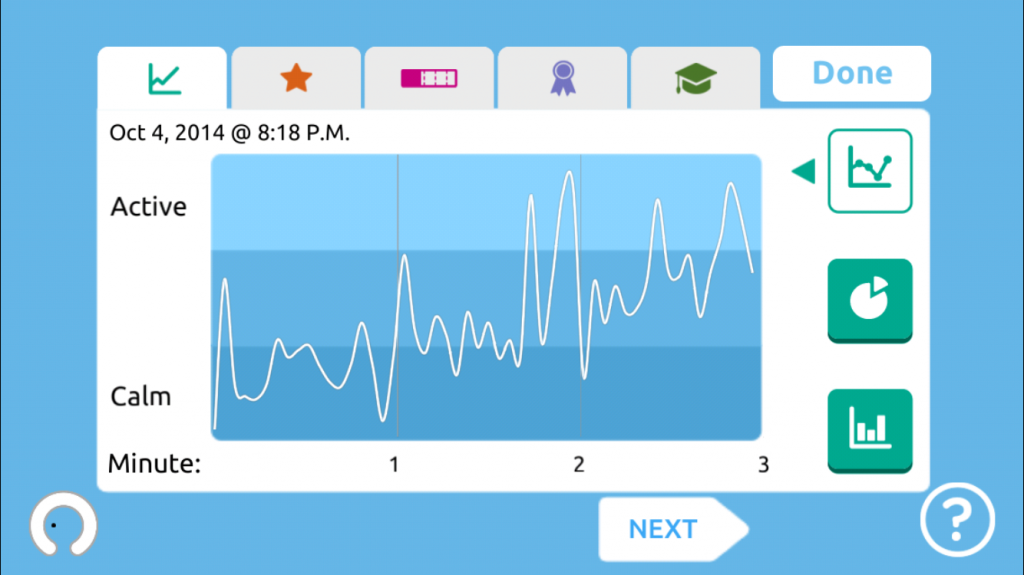This screenshot has height=575, width=1024.
Task: Click the Calm label on the chart axis
Action: pos(140,396)
